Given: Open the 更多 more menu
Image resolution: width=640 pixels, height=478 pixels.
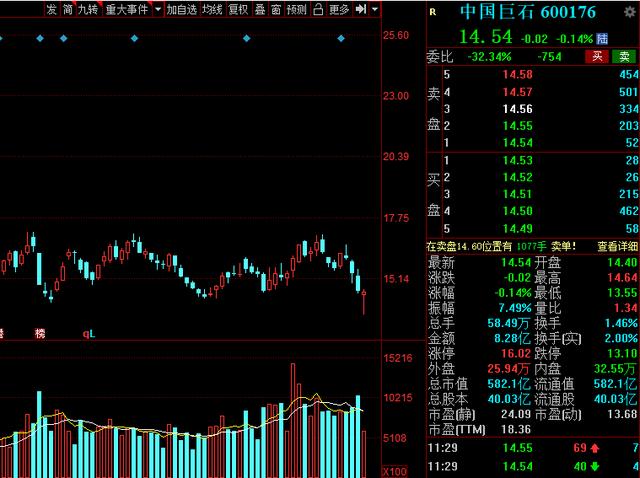Looking at the screenshot, I should click(x=339, y=9).
